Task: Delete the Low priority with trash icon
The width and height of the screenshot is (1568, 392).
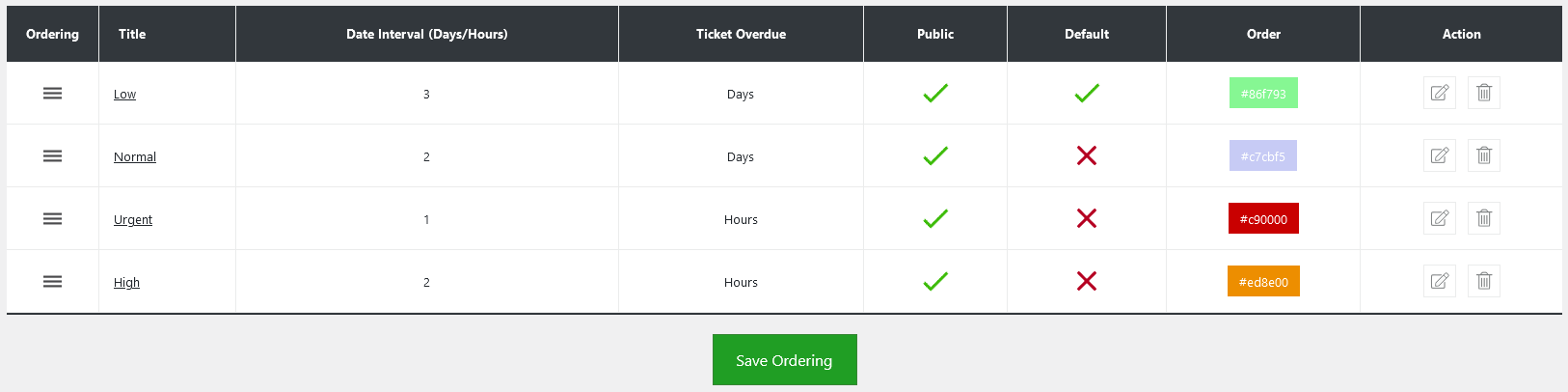Action: click(x=1483, y=93)
